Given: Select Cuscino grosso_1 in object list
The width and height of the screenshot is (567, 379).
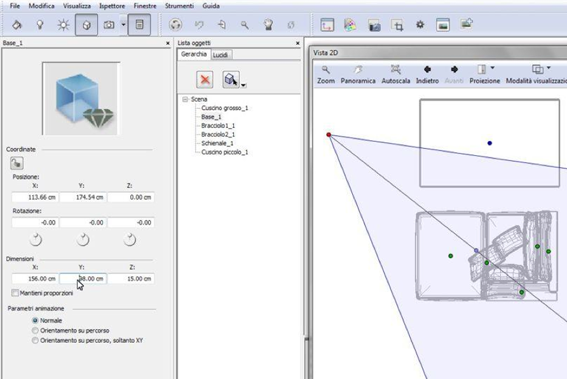Looking at the screenshot, I should pyautogui.click(x=225, y=108).
